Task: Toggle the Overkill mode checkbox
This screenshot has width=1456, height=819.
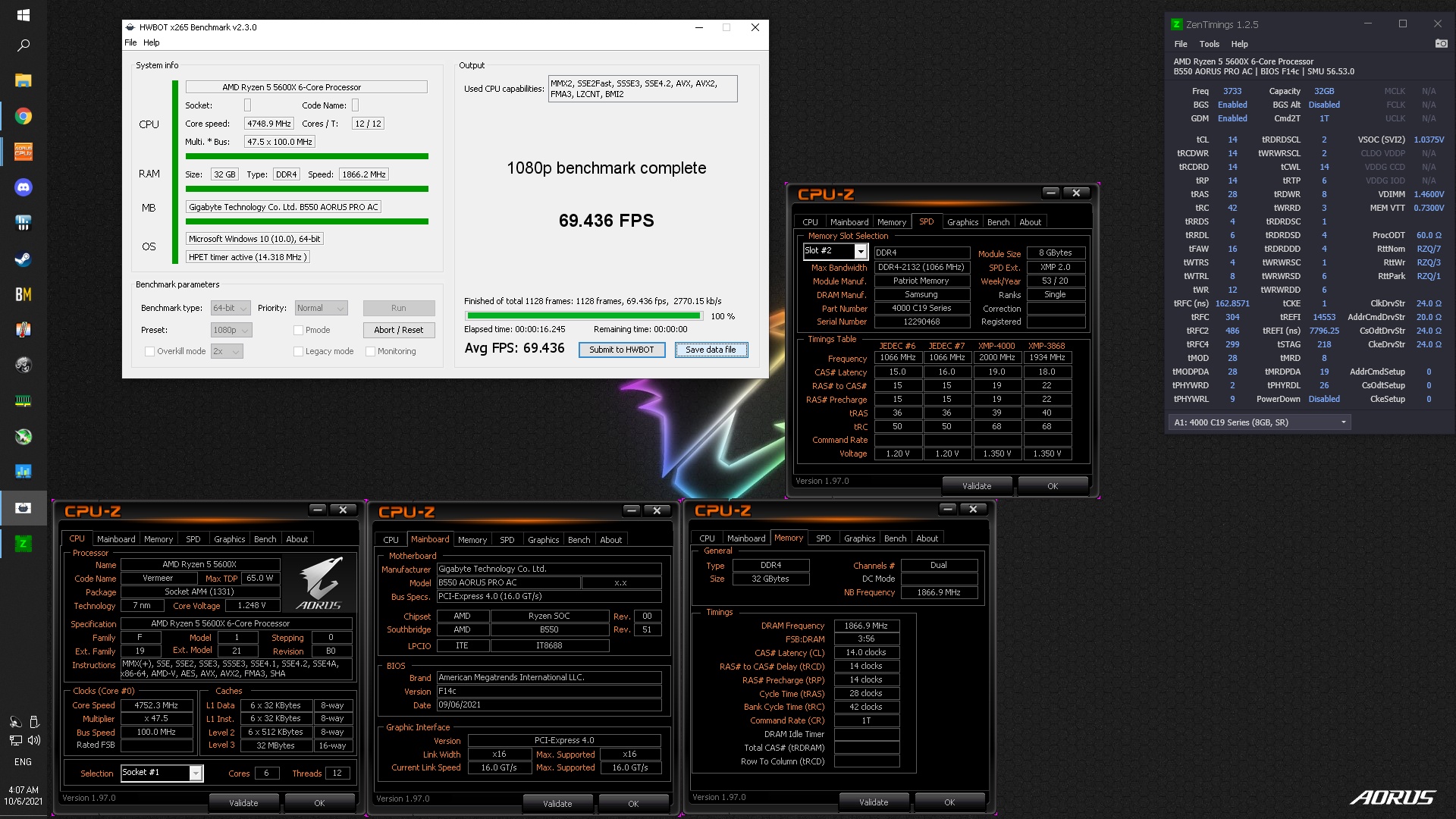Action: tap(149, 351)
